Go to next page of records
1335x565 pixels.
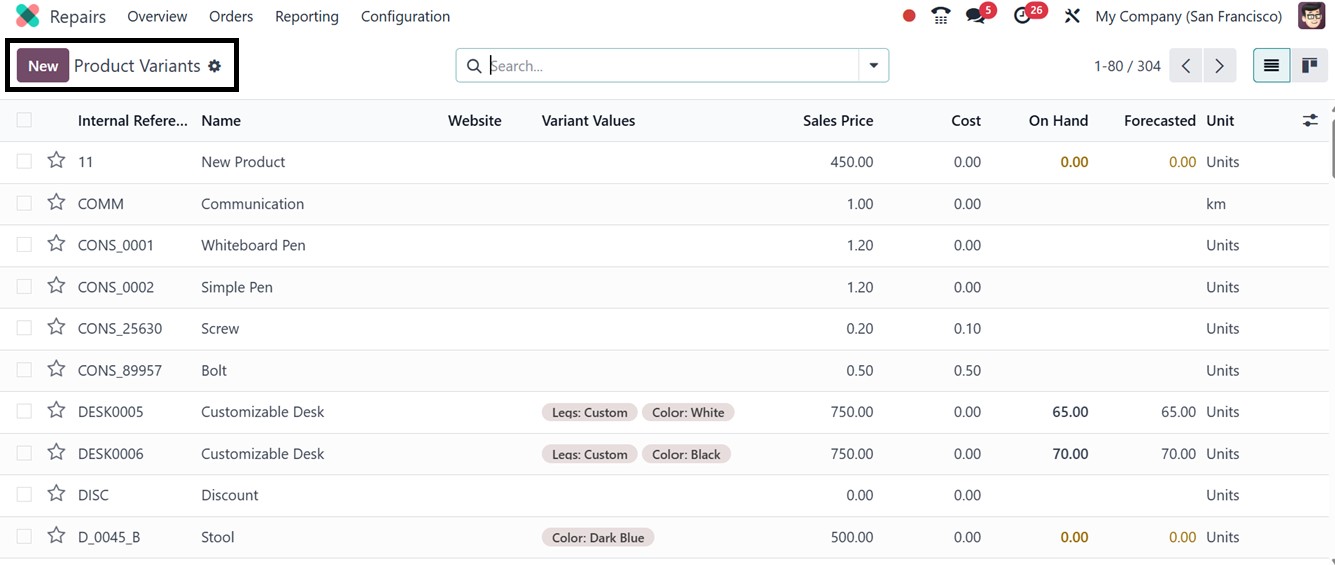click(x=1219, y=66)
